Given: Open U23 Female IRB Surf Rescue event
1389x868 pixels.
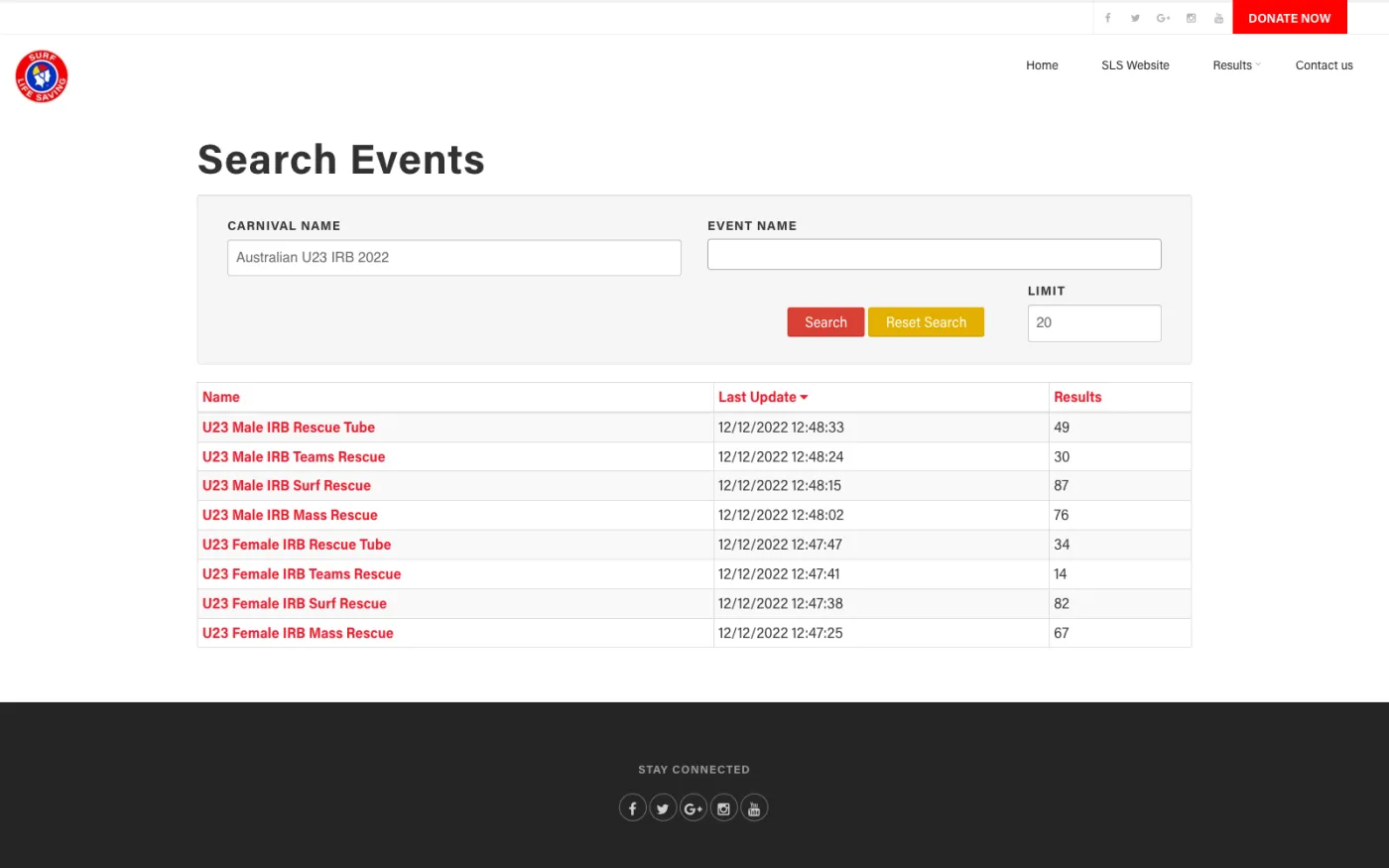Looking at the screenshot, I should pos(295,603).
